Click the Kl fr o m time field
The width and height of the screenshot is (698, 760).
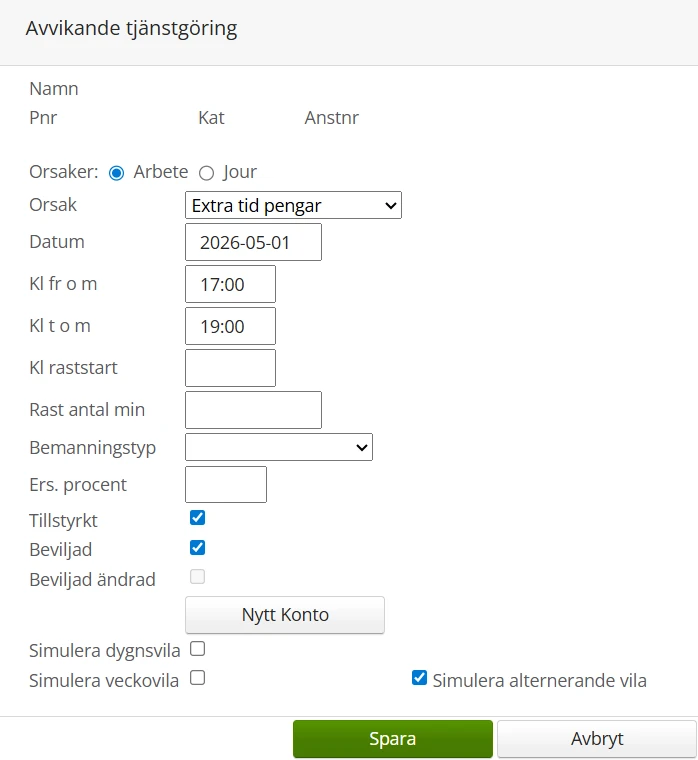coord(231,284)
